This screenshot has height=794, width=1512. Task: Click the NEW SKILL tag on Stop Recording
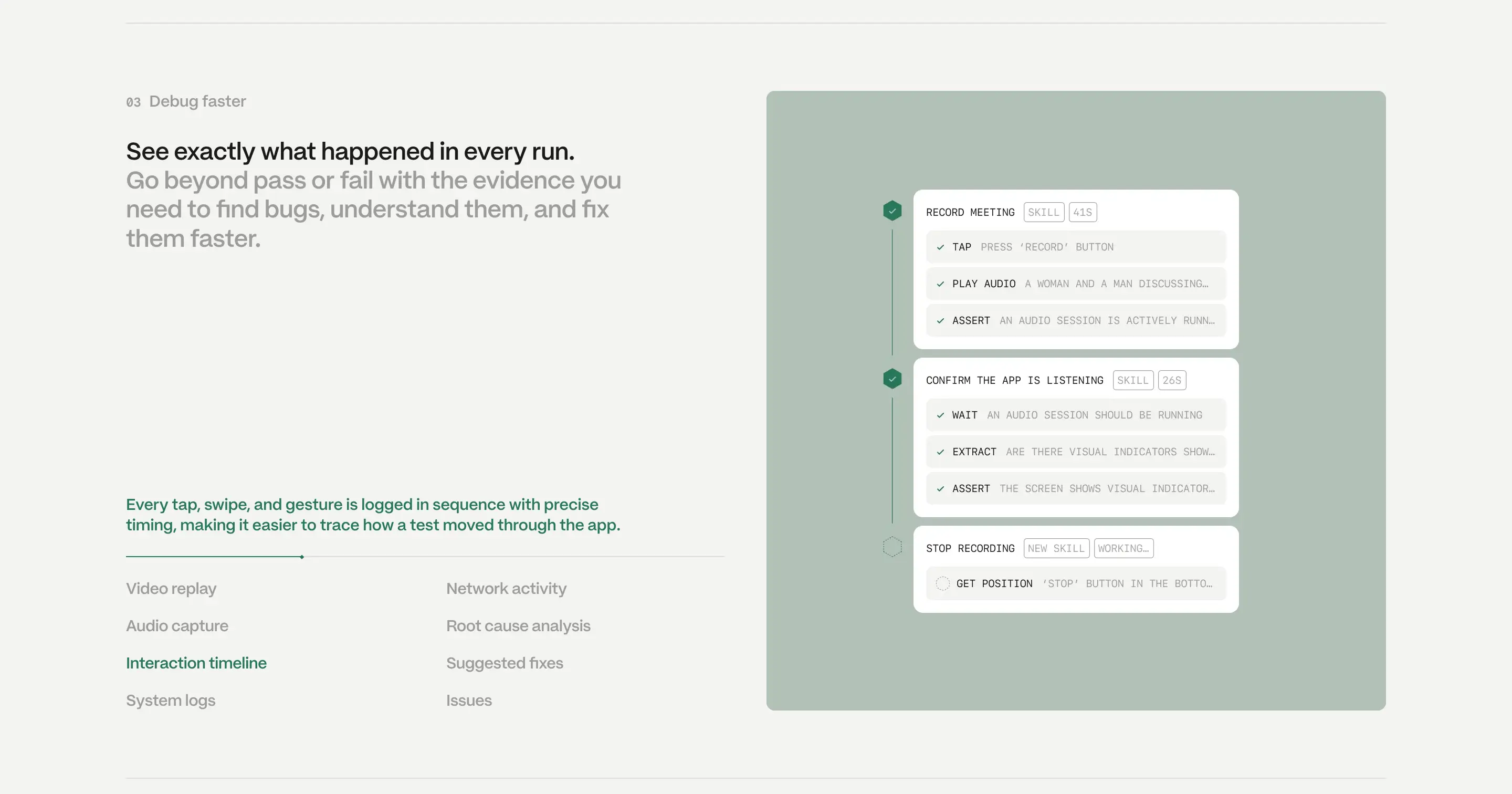click(1056, 548)
